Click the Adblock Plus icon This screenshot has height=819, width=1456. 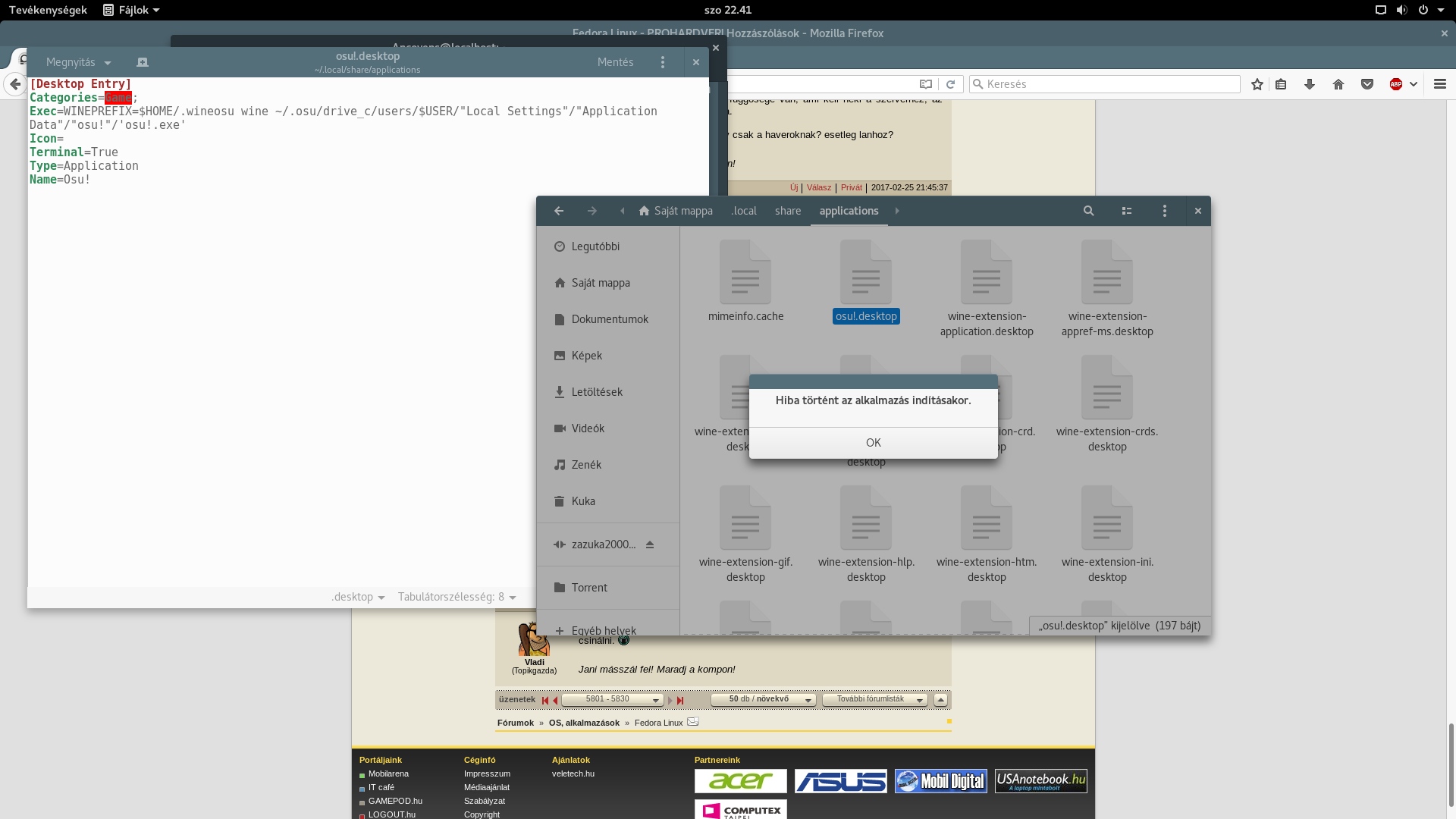click(x=1395, y=84)
